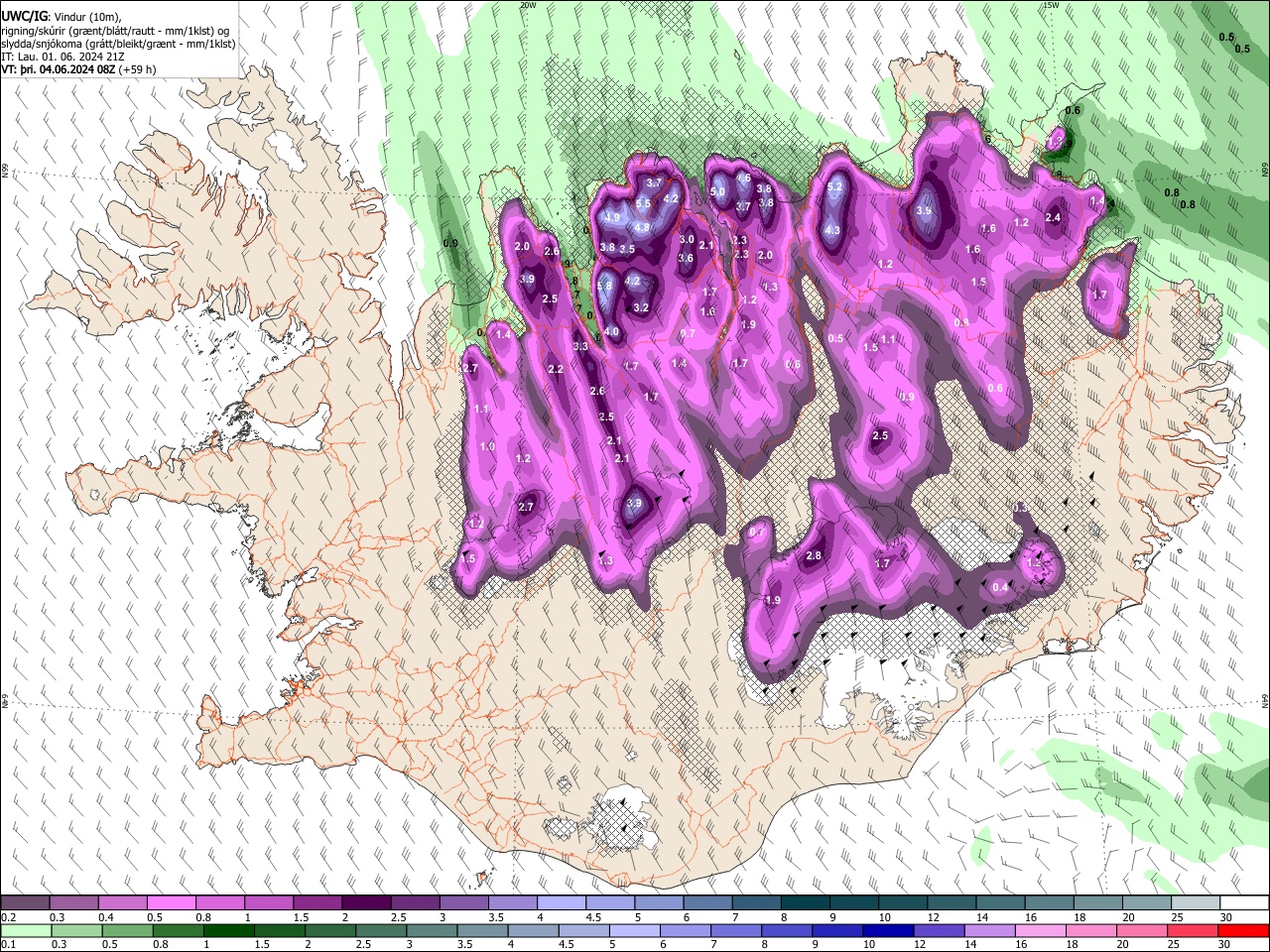Click the black 0.9 rain value off the northwest coast
1270x952 pixels.
450,243
